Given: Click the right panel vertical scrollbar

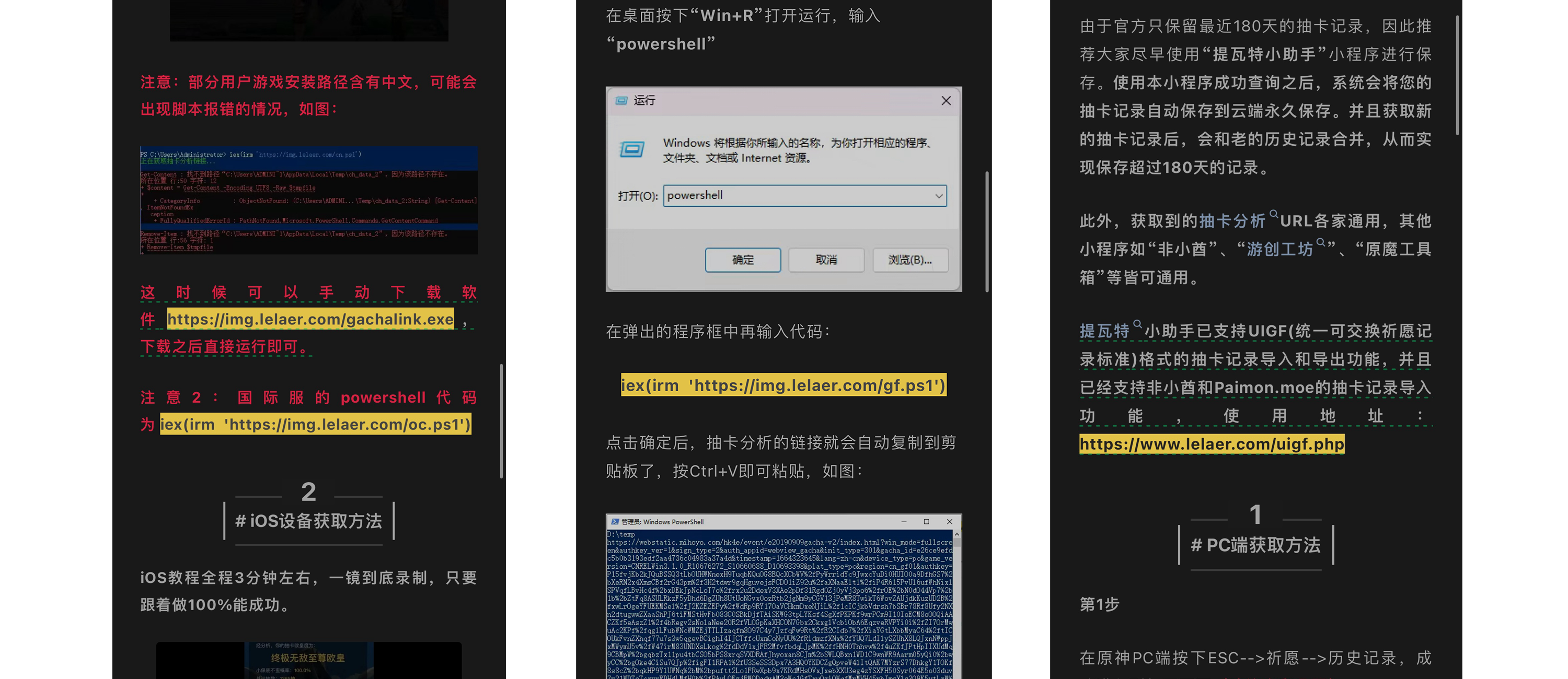Looking at the screenshot, I should coord(1457,75).
